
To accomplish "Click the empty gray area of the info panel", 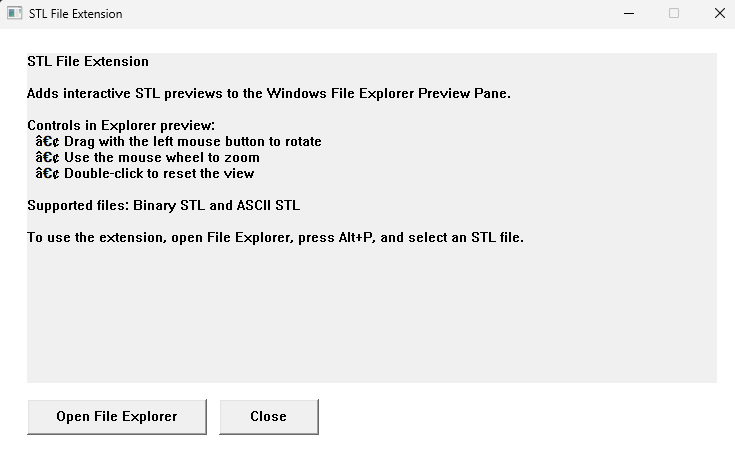I will click(371, 314).
